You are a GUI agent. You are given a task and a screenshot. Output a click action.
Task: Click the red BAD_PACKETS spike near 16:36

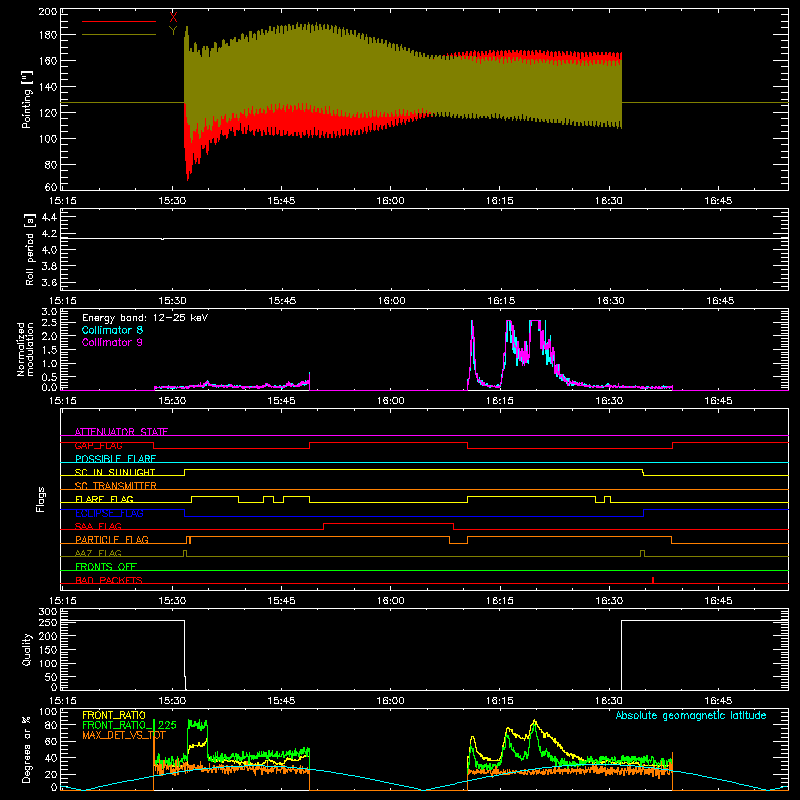653,580
